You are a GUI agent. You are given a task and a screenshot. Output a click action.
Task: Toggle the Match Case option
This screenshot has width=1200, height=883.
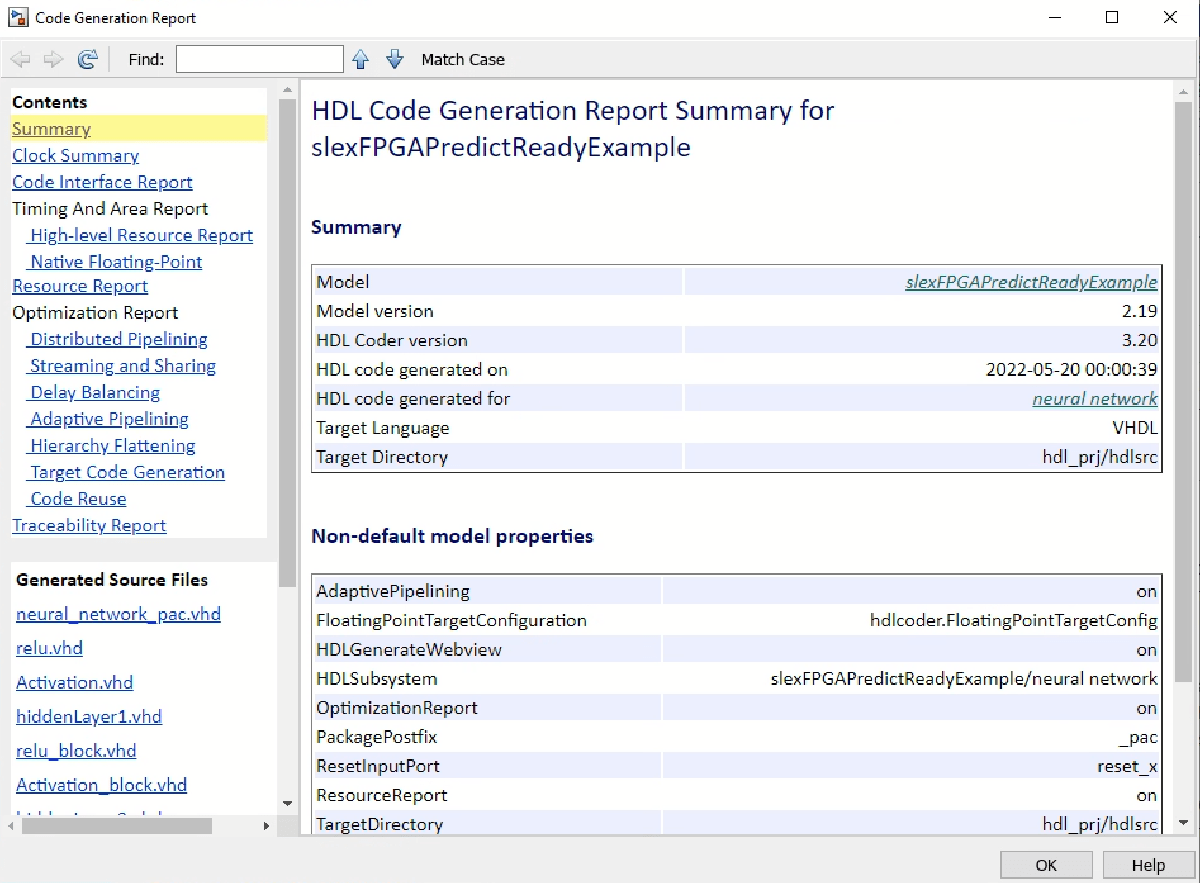coord(463,60)
